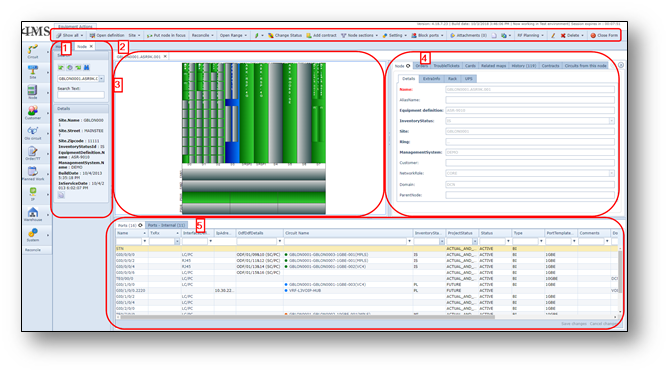Close the GBLON0001.ASR9K.001 diagram tab
The width and height of the screenshot is (670, 374).
pos(165,56)
